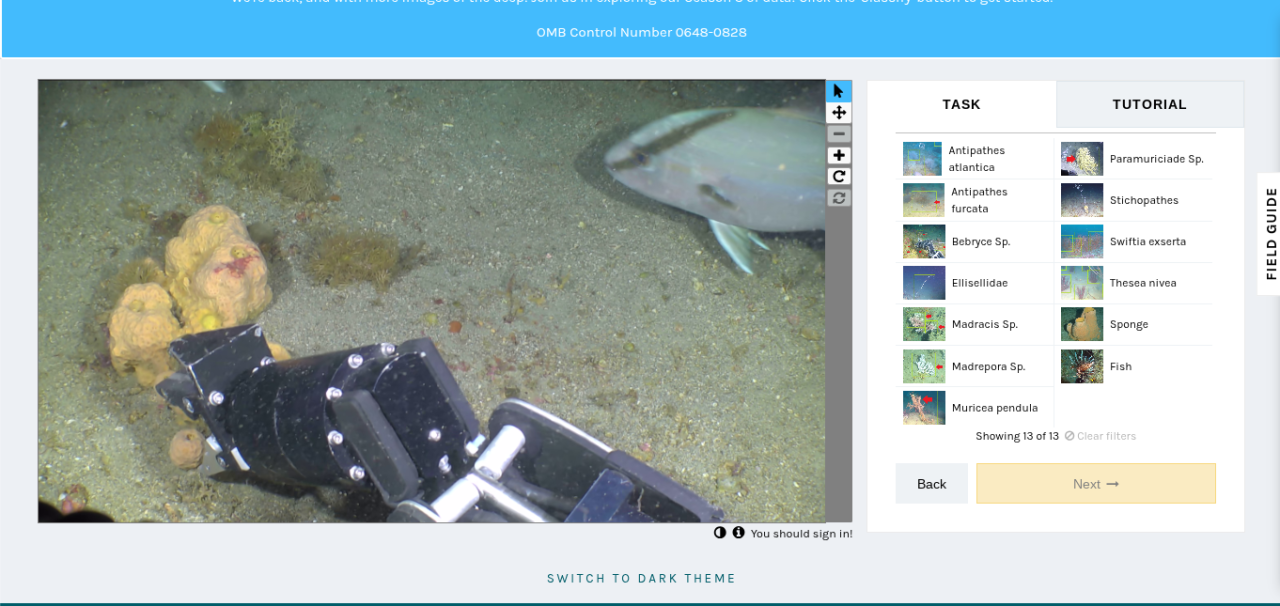1280x606 pixels.
Task: Zoom out with the minus icon
Action: point(838,134)
